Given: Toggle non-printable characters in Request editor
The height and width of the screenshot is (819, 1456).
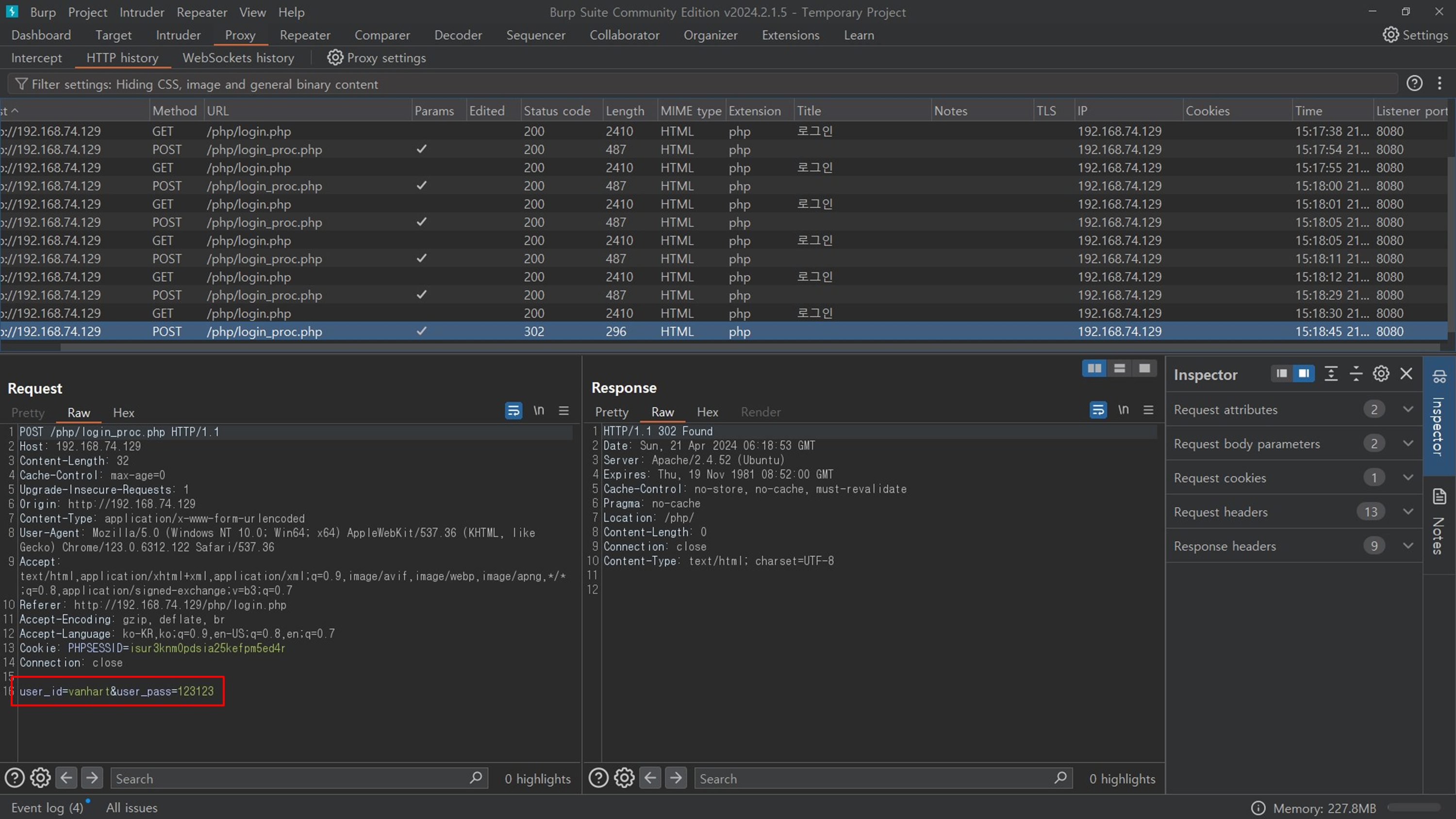Looking at the screenshot, I should coord(539,411).
